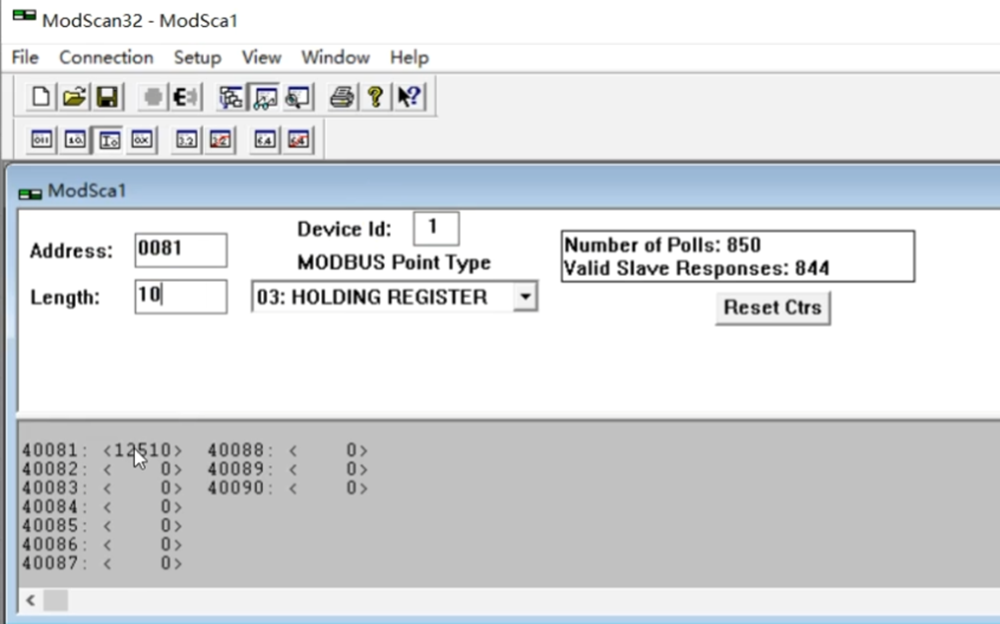Click the horizontal scrollbar left arrow
Screen dimensions: 1000x624
point(31,600)
